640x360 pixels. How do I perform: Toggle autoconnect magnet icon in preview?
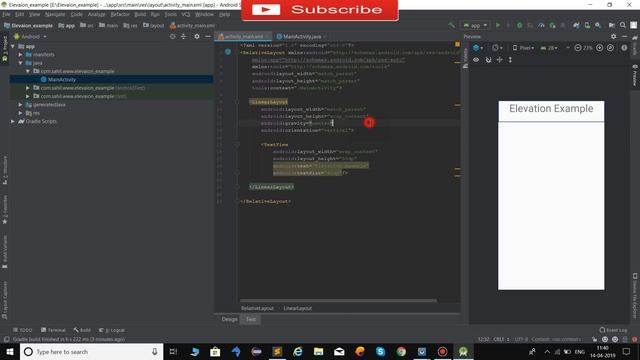click(x=488, y=60)
